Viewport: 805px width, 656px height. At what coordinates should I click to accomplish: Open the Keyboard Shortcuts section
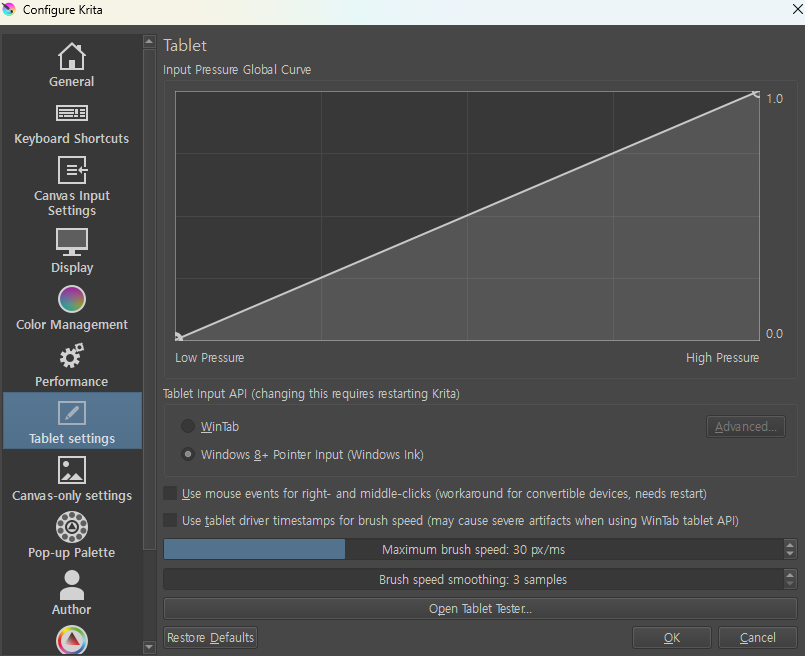point(71,122)
